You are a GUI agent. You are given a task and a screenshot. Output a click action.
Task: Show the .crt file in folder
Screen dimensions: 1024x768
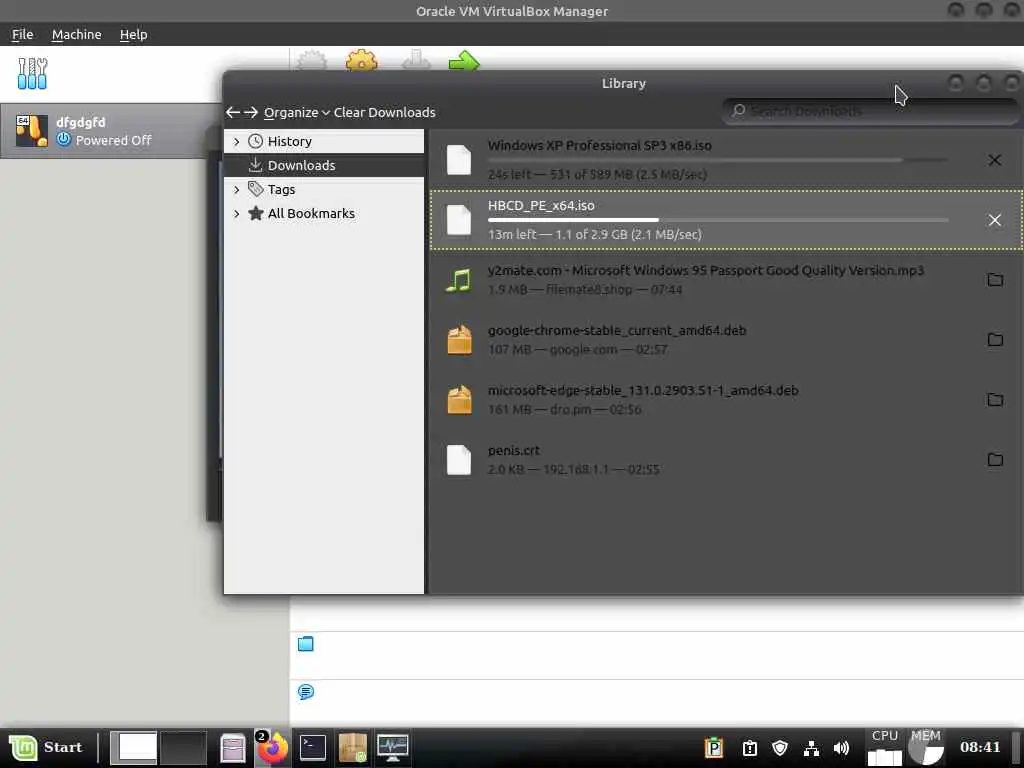(995, 460)
